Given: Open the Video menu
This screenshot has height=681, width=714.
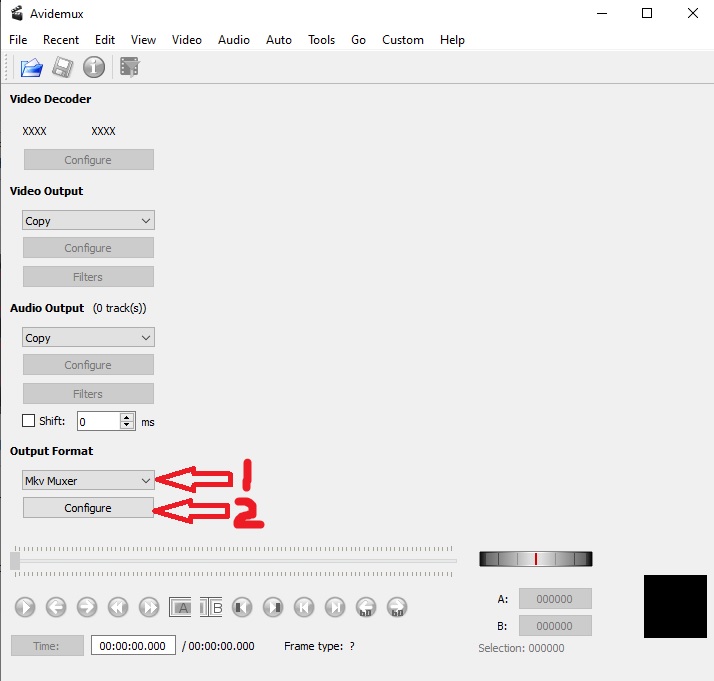Looking at the screenshot, I should click(x=187, y=40).
